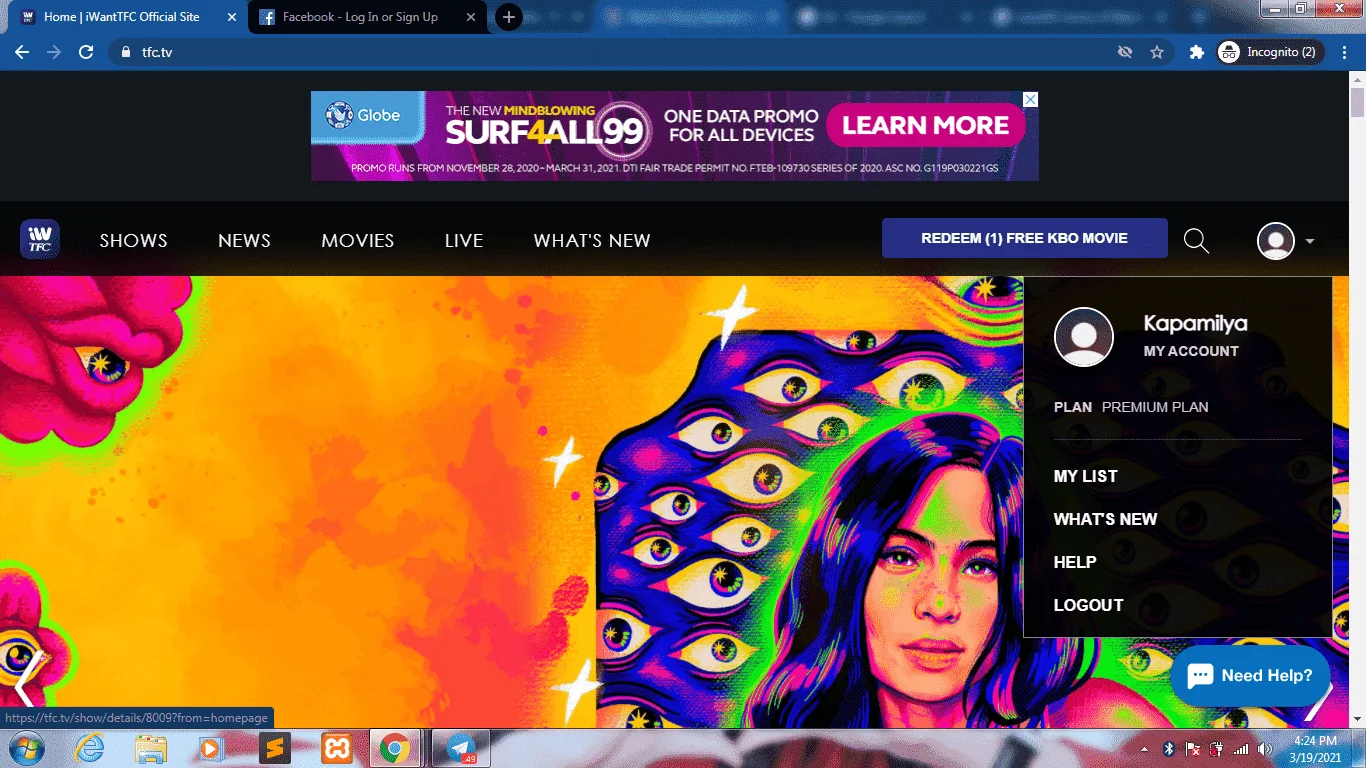Screen dimensions: 1366x768
Task: Open Windows Start button
Action: [x=25, y=748]
